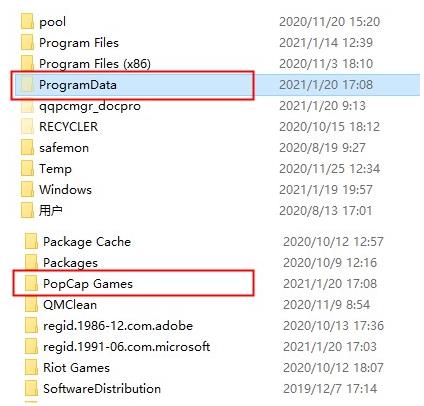Select the RECYCLER folder icon
Image resolution: width=424 pixels, height=406 pixels.
[27, 127]
